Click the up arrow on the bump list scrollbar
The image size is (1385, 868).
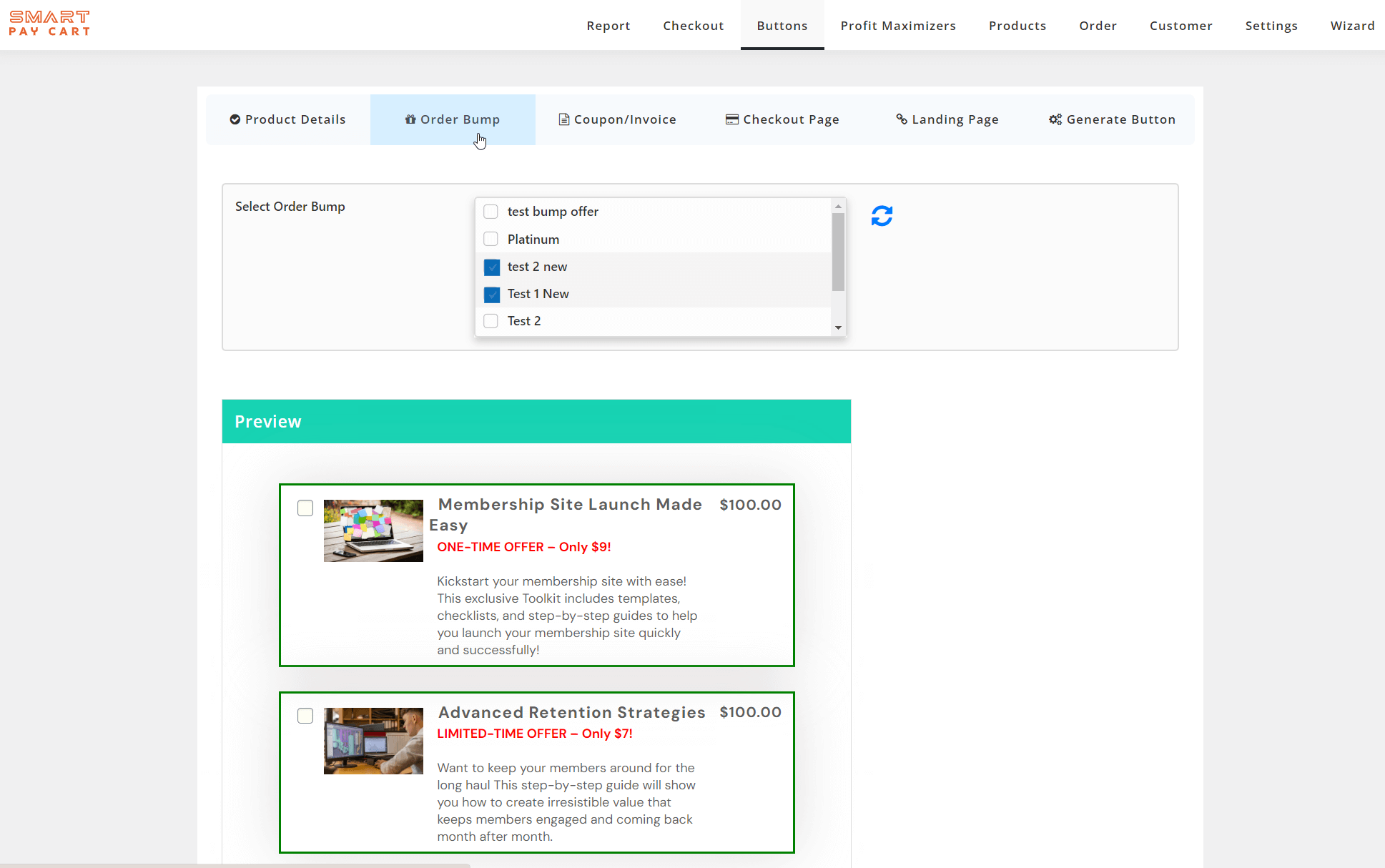click(x=838, y=206)
